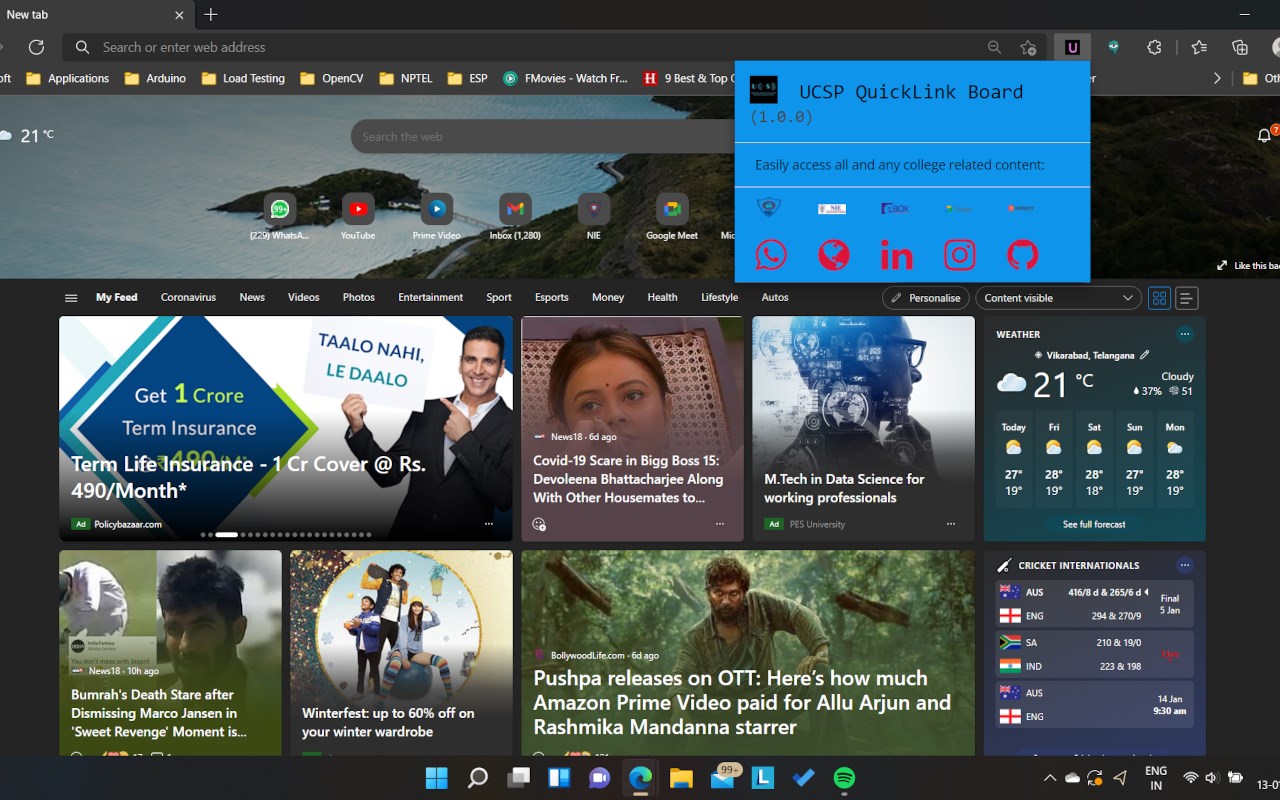Open taskbar Search magnifier
Screen dimensions: 1280x800
(478, 778)
